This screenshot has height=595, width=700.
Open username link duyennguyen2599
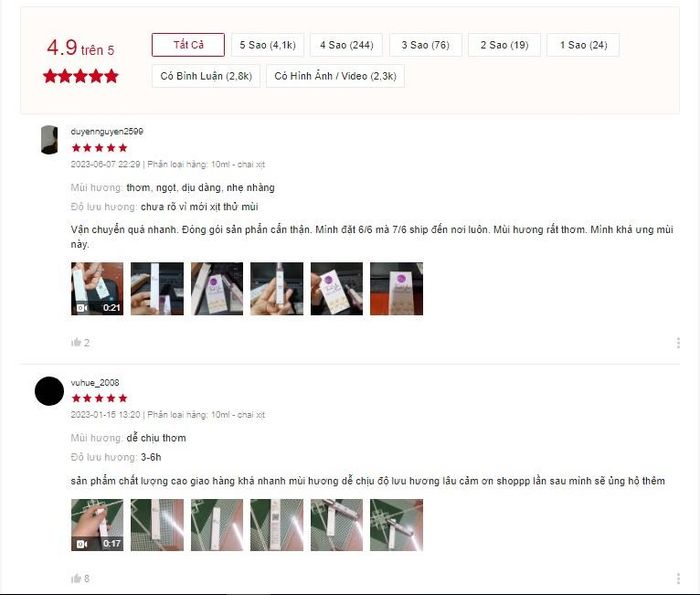[107, 131]
